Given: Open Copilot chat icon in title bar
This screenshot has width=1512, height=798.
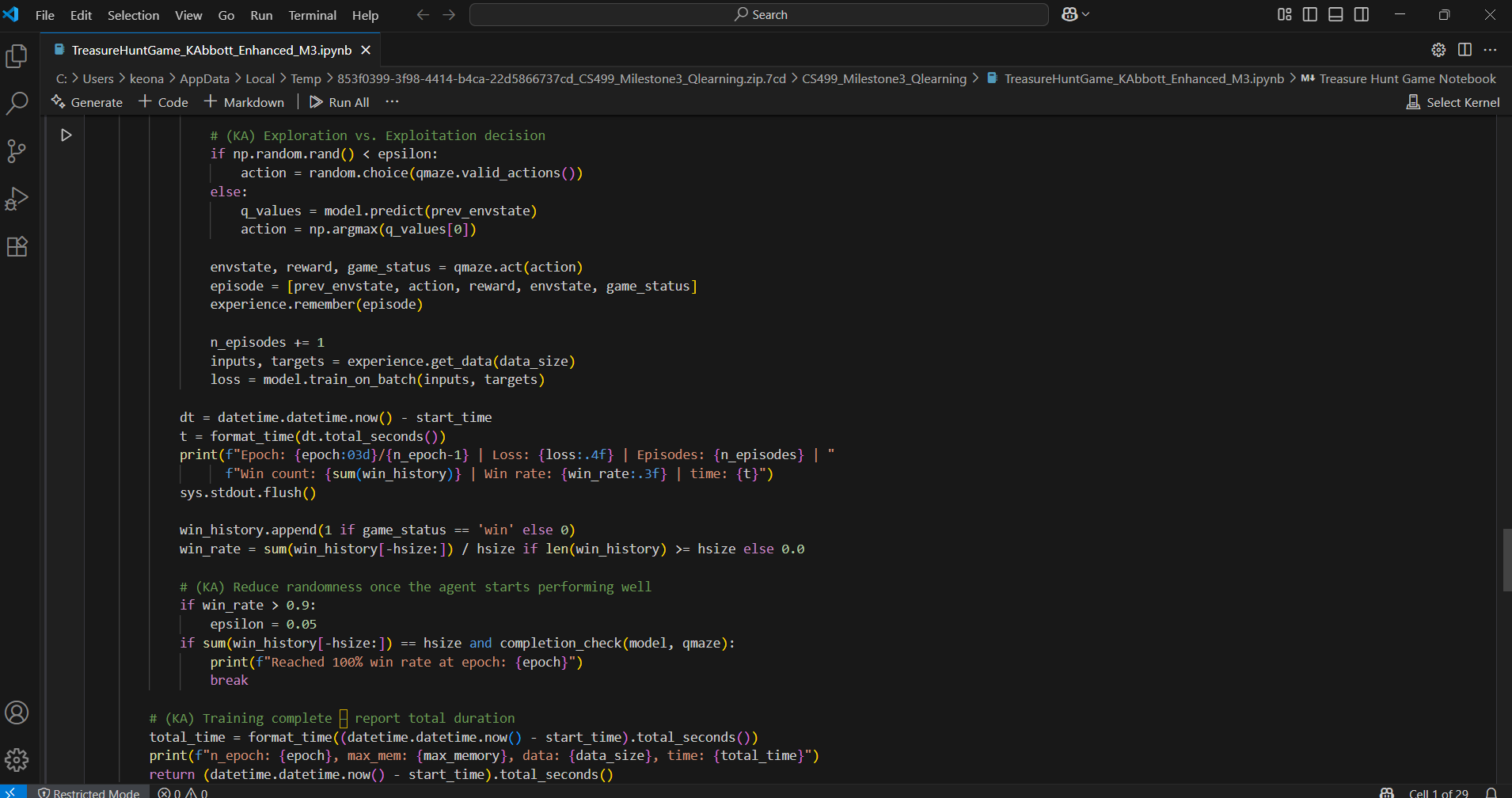Looking at the screenshot, I should 1069,14.
